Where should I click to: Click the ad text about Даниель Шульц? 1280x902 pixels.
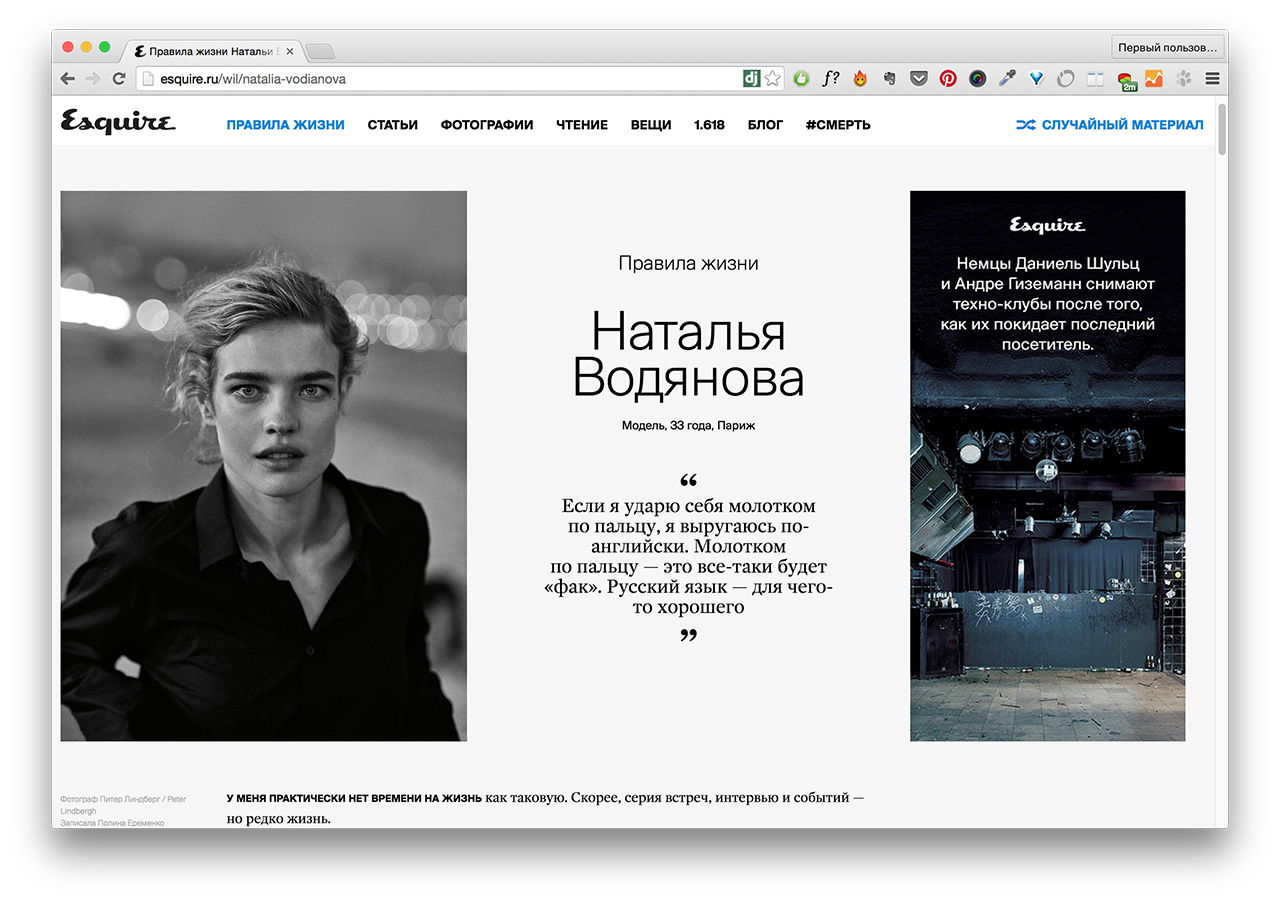click(x=1047, y=304)
